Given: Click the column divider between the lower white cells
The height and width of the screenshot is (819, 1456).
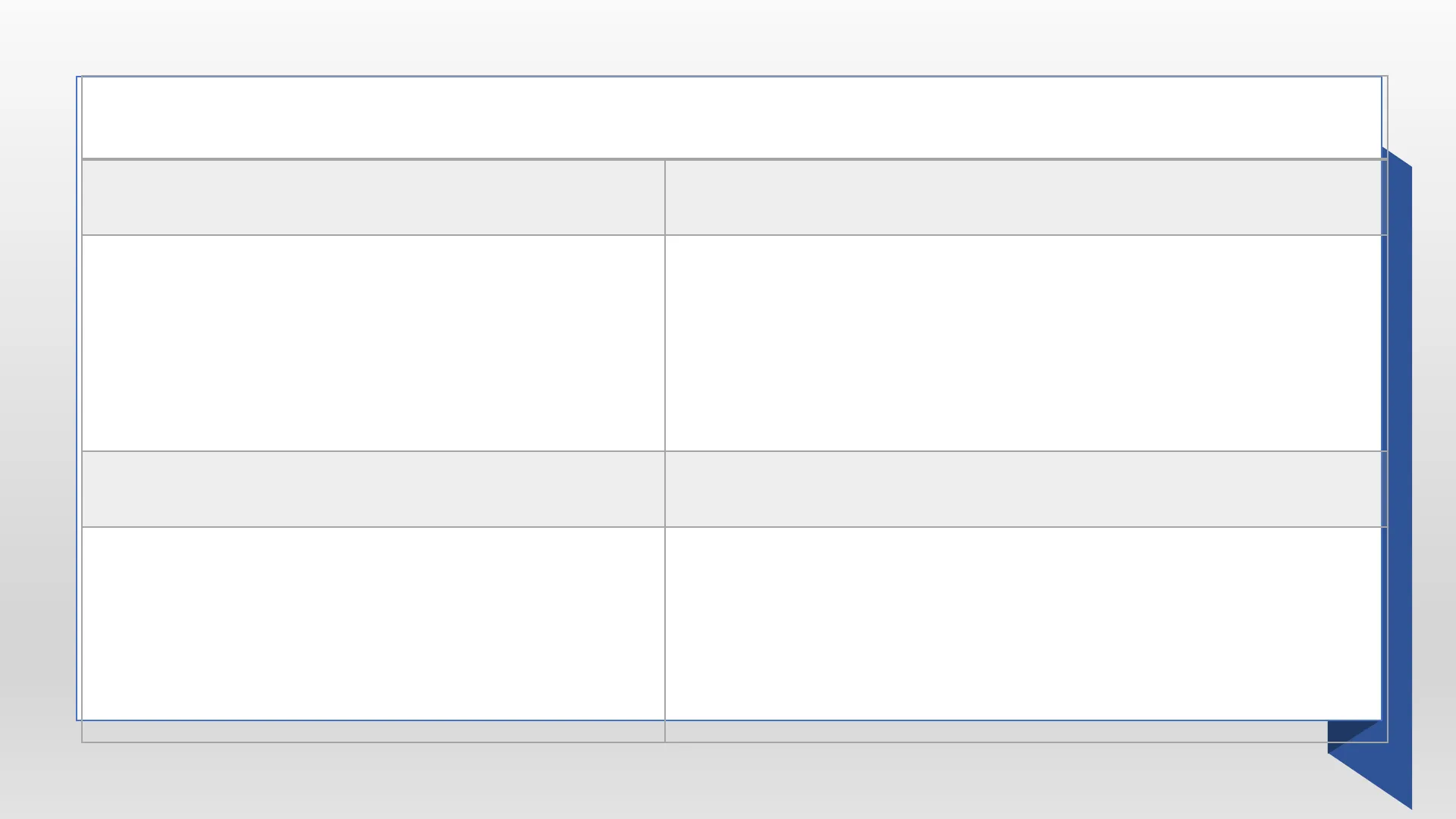Looking at the screenshot, I should pyautogui.click(x=665, y=623).
